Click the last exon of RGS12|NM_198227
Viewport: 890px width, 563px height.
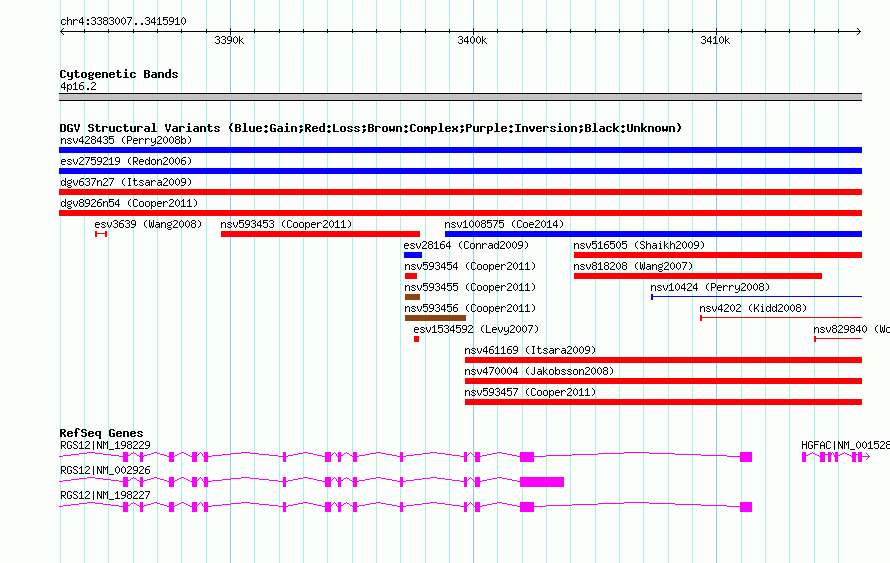pos(746,507)
